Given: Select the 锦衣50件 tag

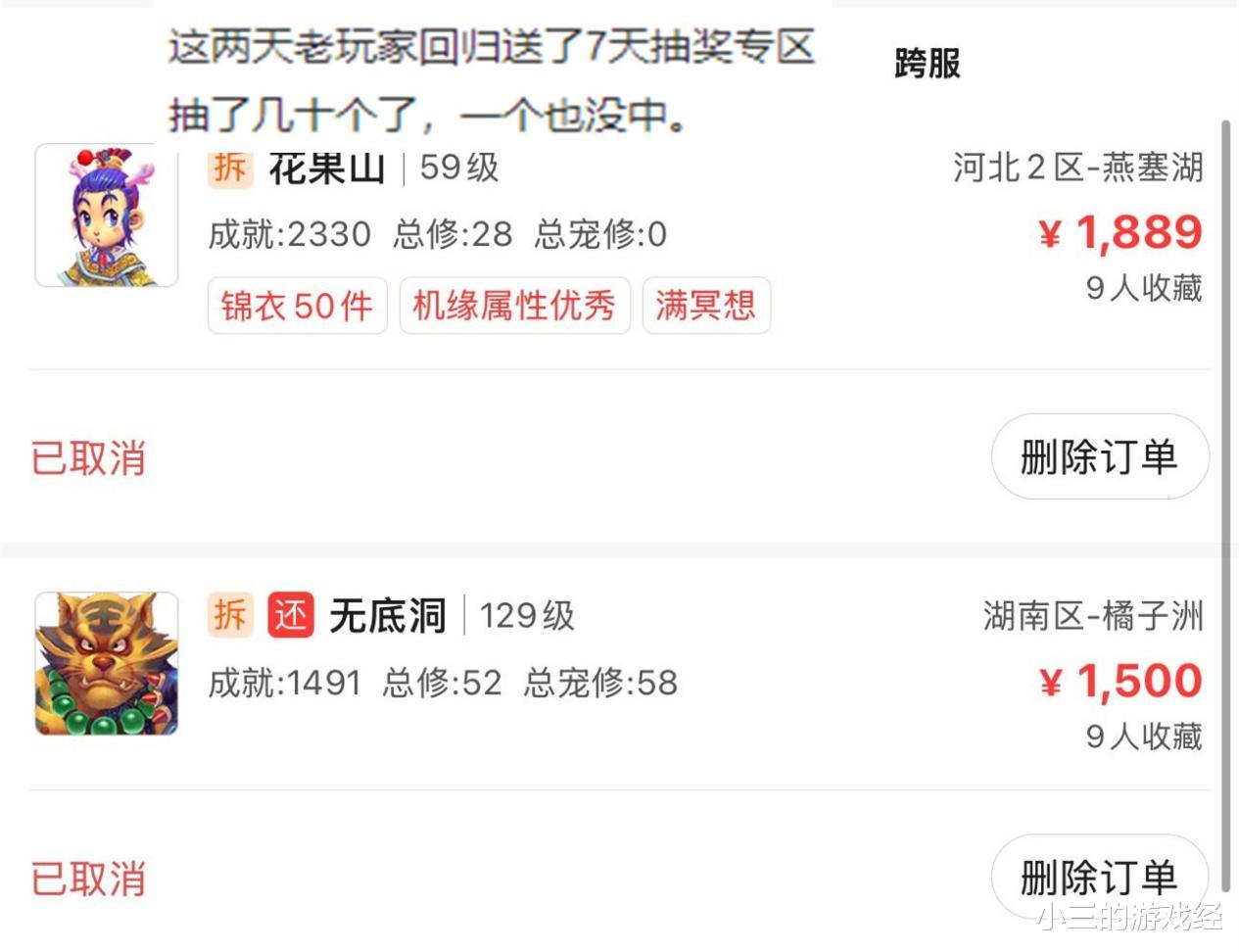Looking at the screenshot, I should point(298,306).
